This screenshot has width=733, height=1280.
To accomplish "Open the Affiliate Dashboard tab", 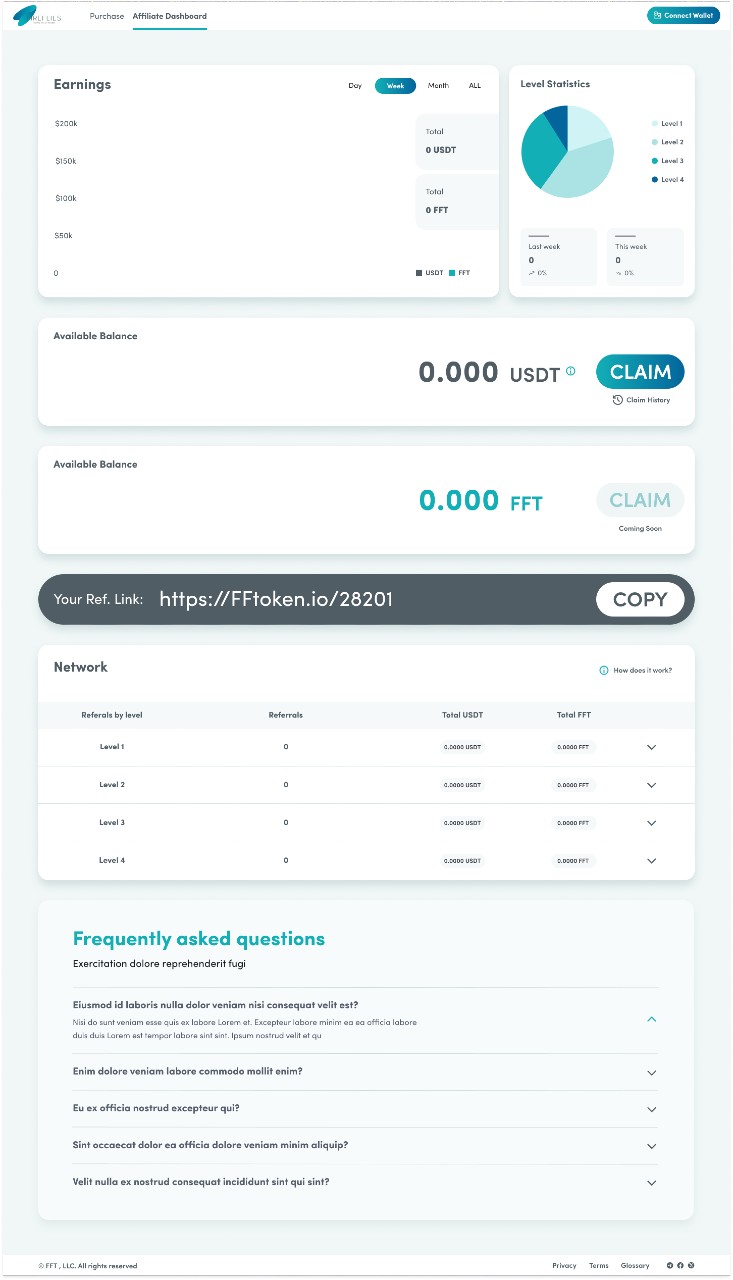I will pyautogui.click(x=170, y=16).
